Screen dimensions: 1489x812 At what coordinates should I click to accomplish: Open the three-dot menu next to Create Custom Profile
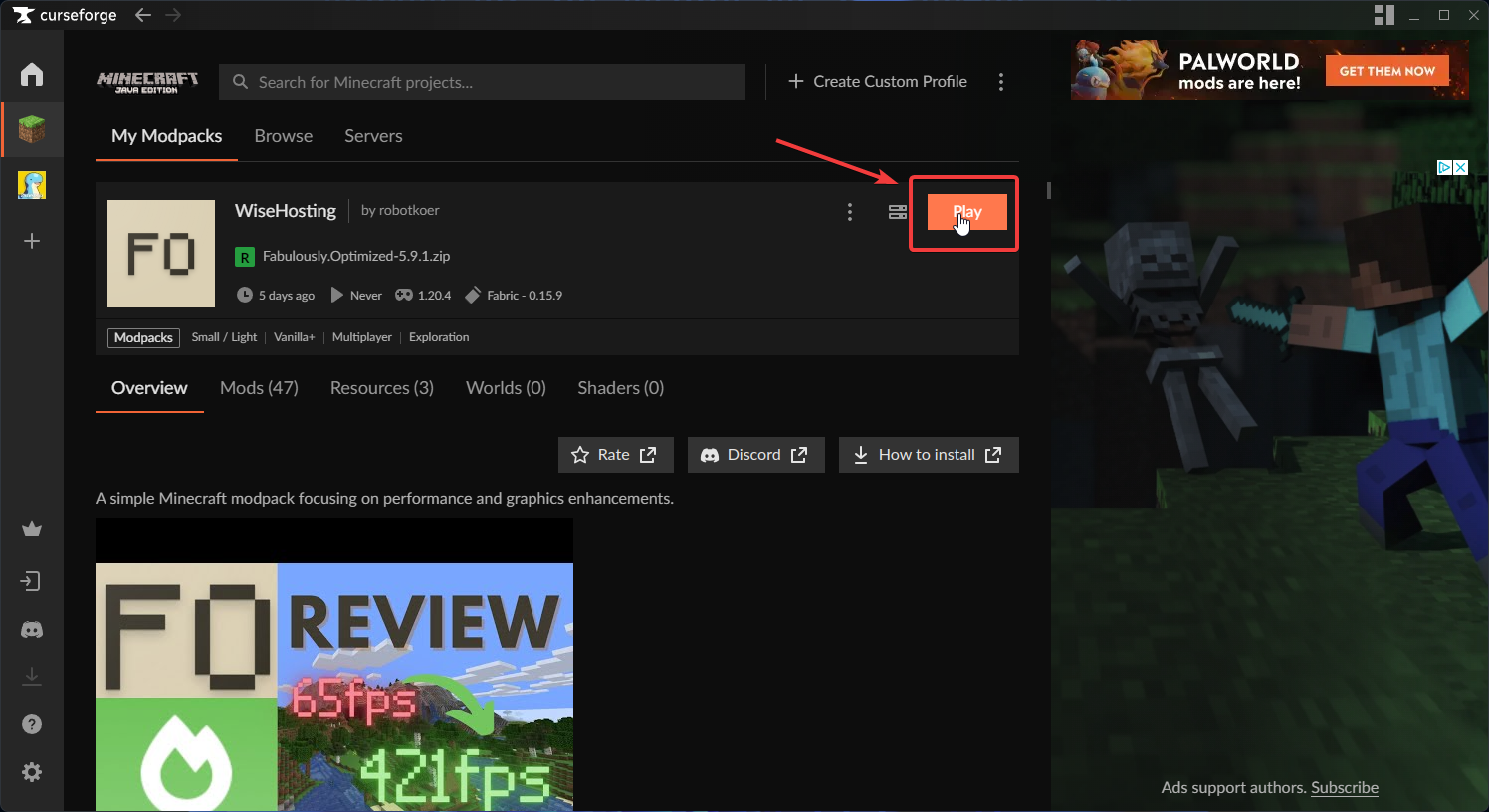coord(1001,82)
